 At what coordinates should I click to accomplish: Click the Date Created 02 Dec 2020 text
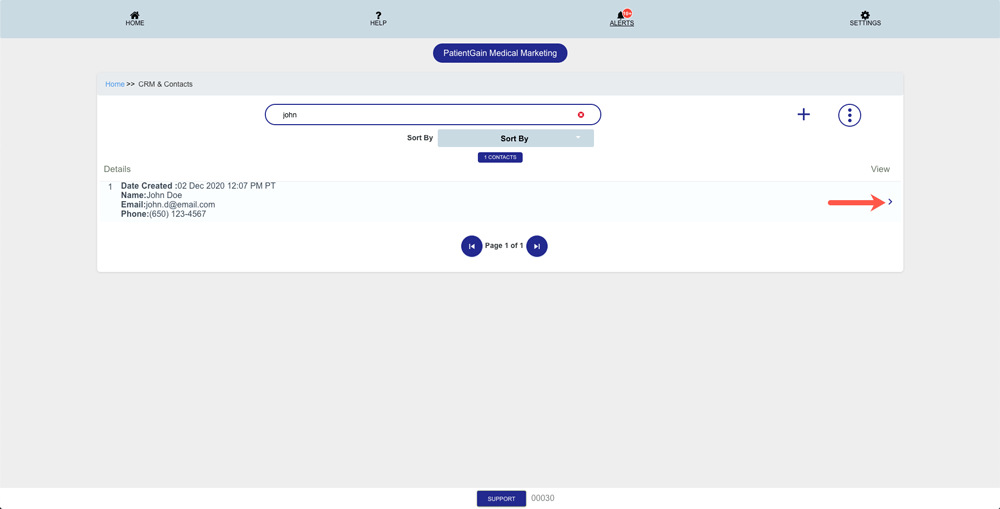click(x=198, y=186)
